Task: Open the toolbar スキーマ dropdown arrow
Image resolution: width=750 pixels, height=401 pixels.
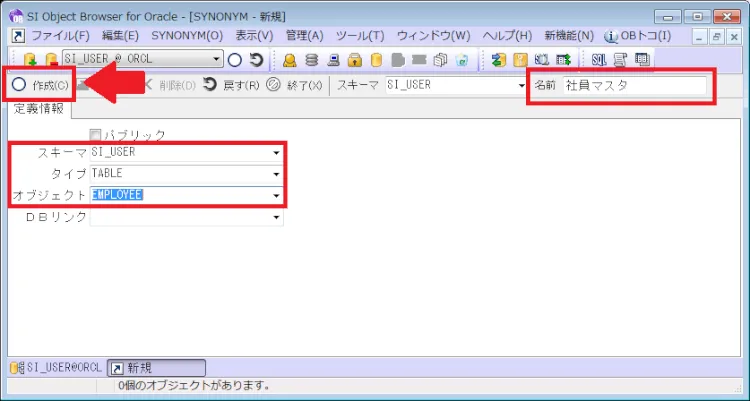Action: click(521, 86)
